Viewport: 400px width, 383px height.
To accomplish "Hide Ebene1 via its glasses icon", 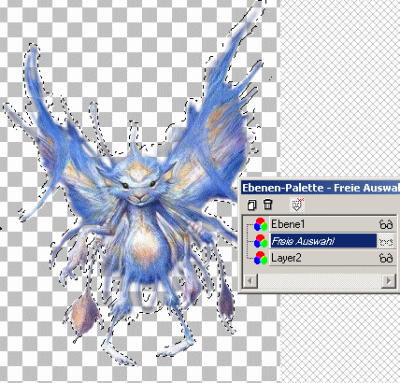I will [x=386, y=225].
